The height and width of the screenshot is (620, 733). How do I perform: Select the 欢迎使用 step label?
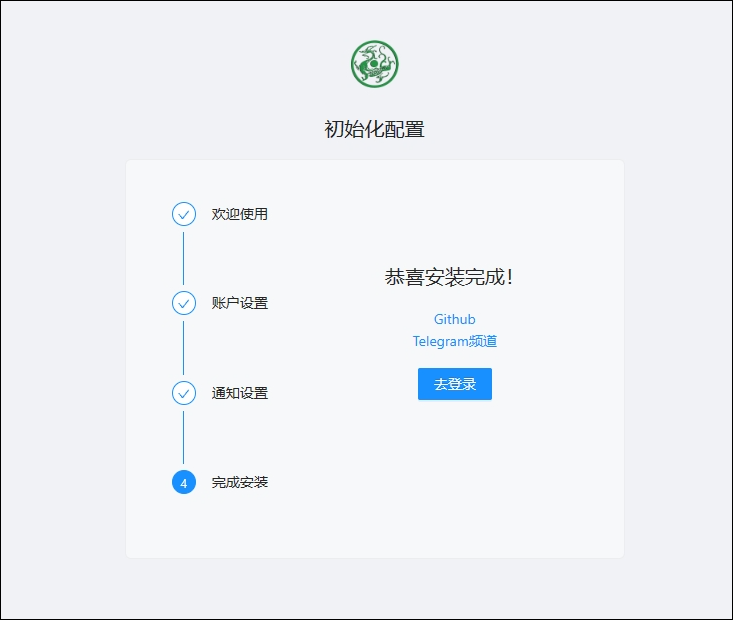click(240, 214)
